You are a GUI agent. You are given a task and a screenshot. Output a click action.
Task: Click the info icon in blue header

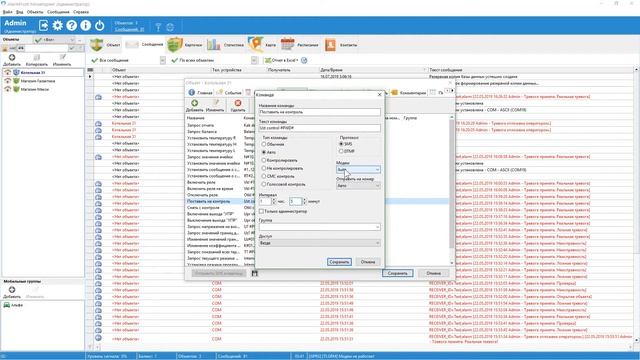(x=85, y=25)
